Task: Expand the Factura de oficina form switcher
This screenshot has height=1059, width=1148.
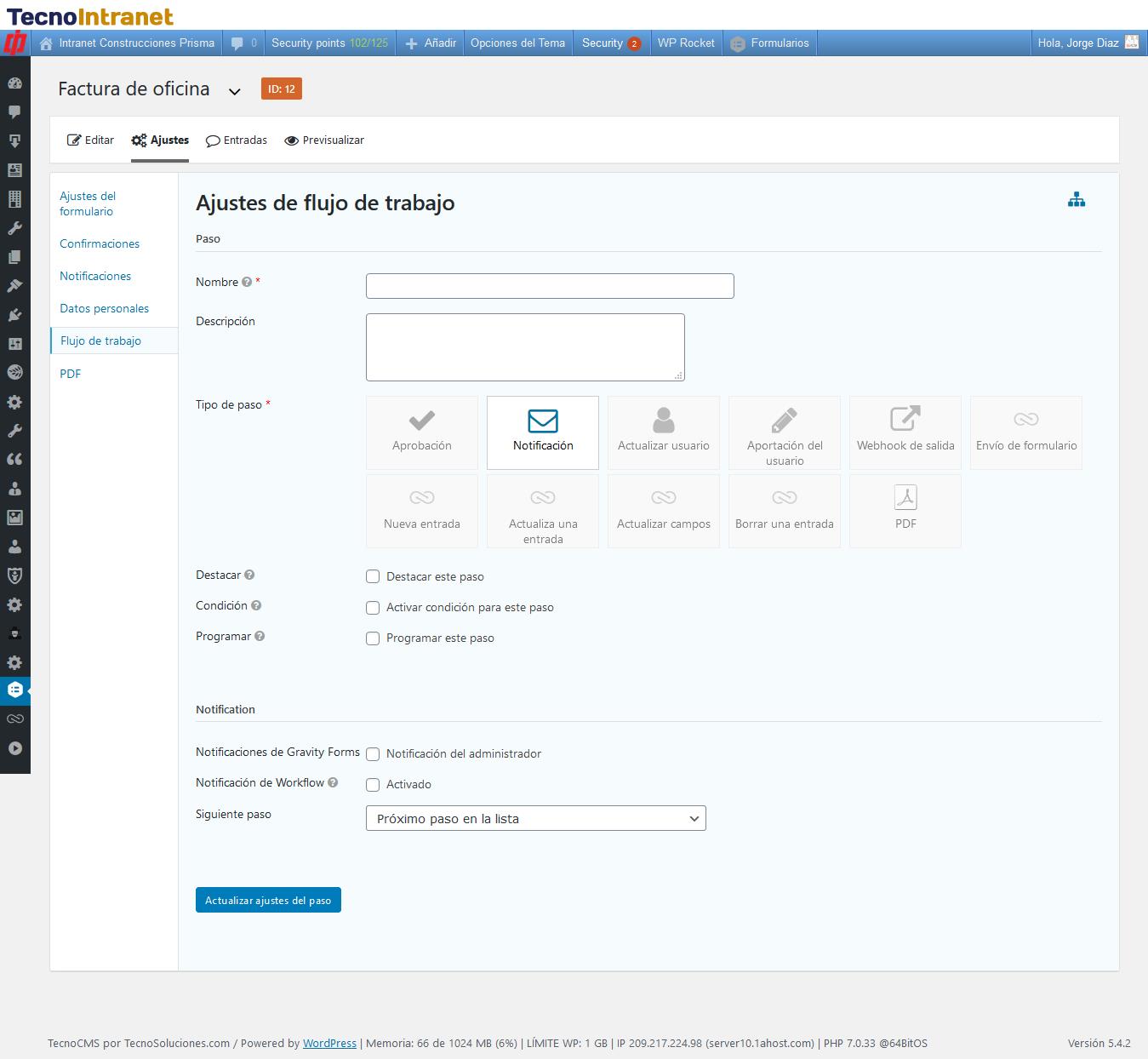Action: [235, 91]
